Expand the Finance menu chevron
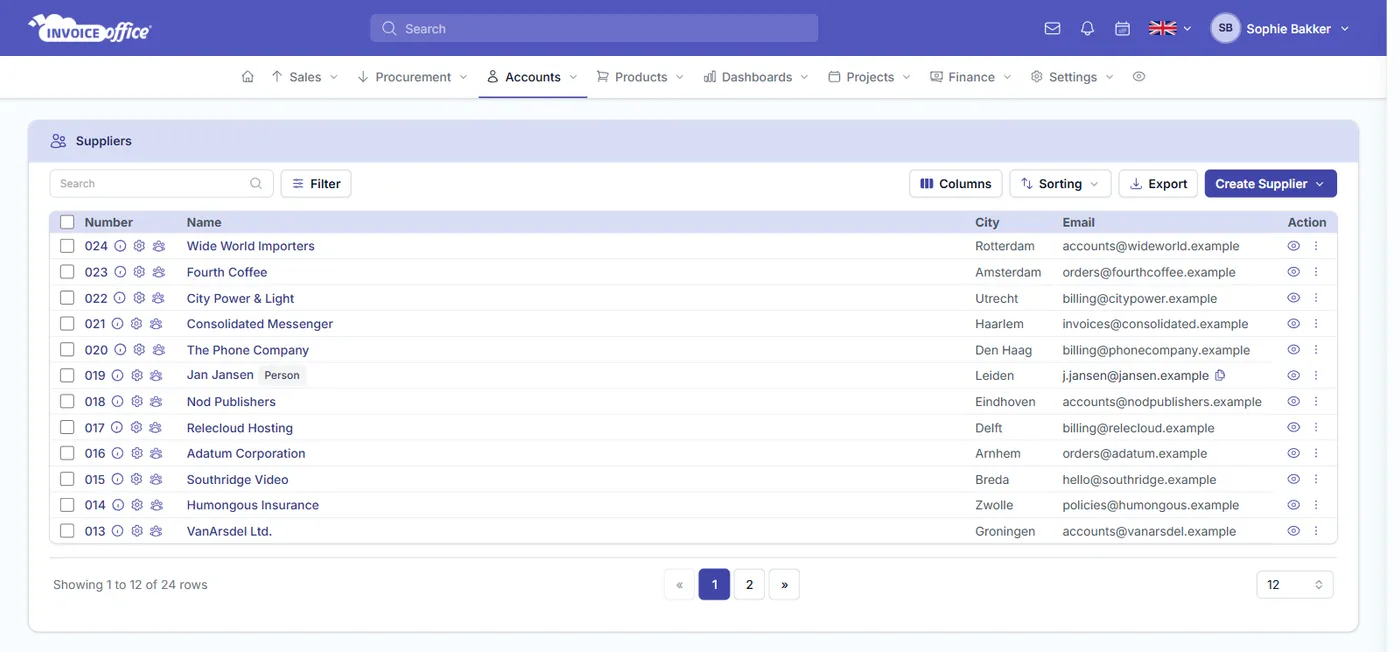Screen dimensions: 1400x652 [1007, 77]
